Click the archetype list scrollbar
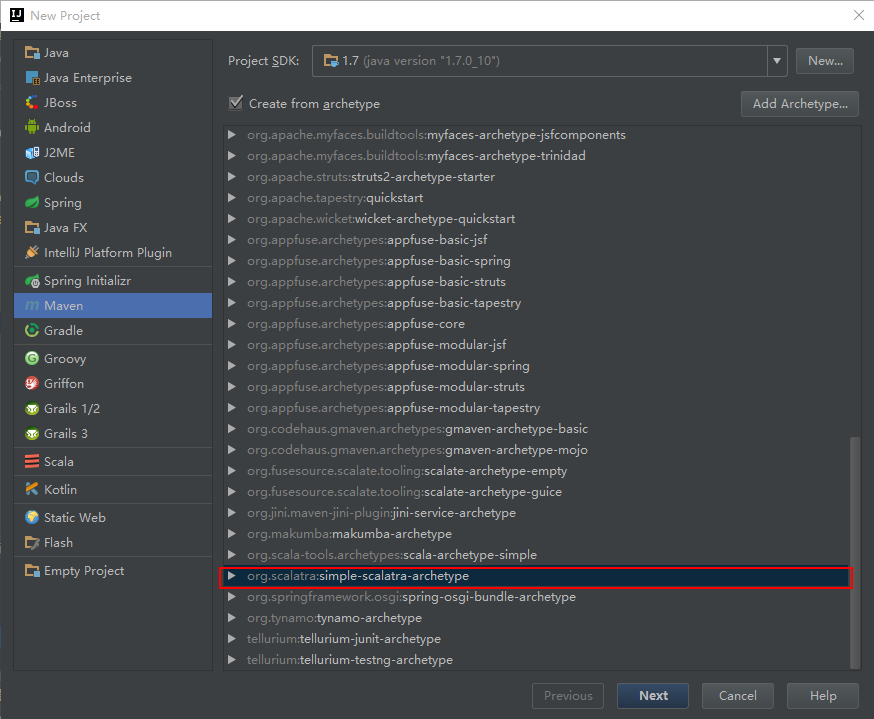 tap(854, 552)
